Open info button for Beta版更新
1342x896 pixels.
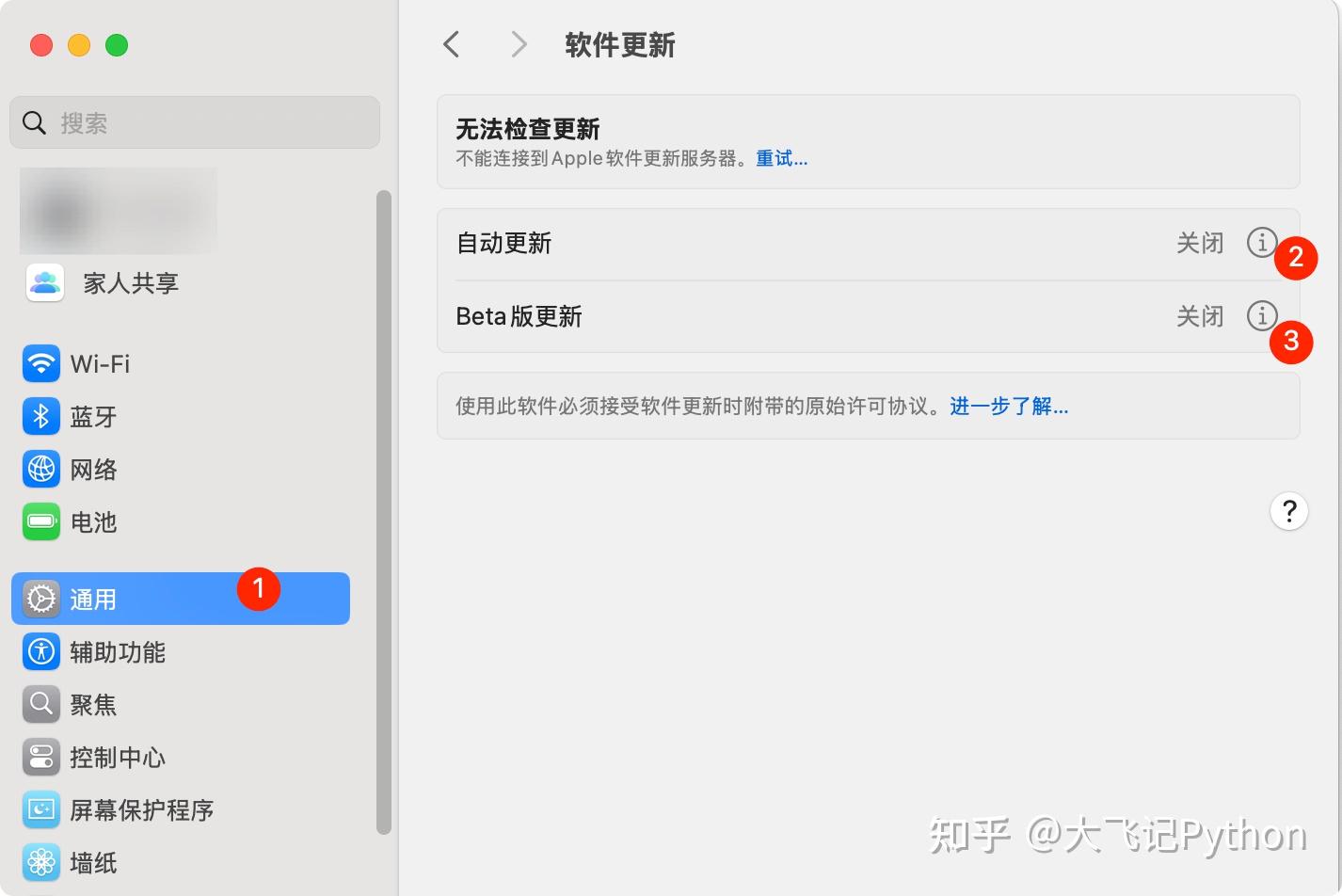[x=1262, y=315]
